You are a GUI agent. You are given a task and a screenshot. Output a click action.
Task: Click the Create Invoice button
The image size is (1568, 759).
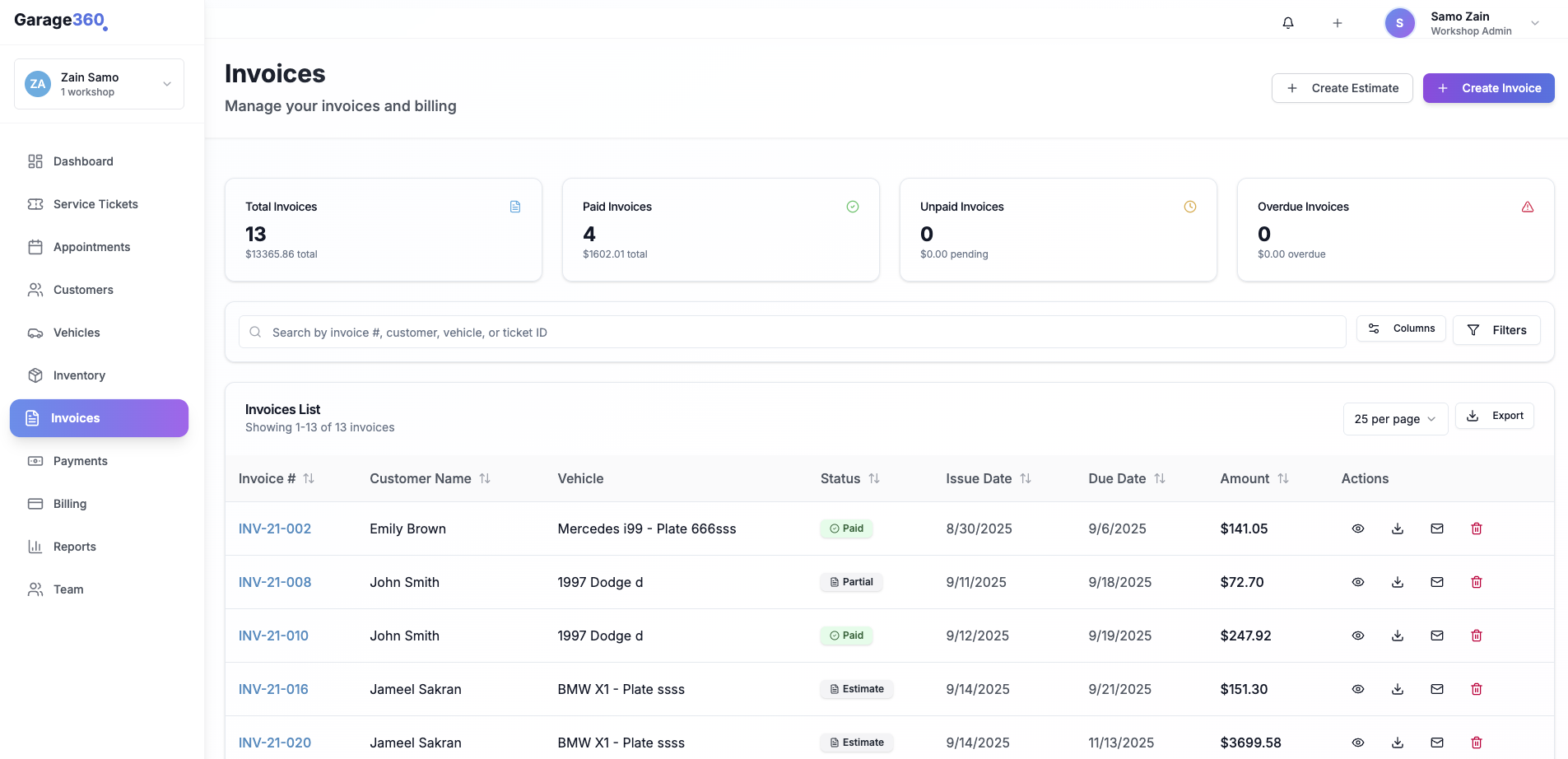click(x=1488, y=88)
